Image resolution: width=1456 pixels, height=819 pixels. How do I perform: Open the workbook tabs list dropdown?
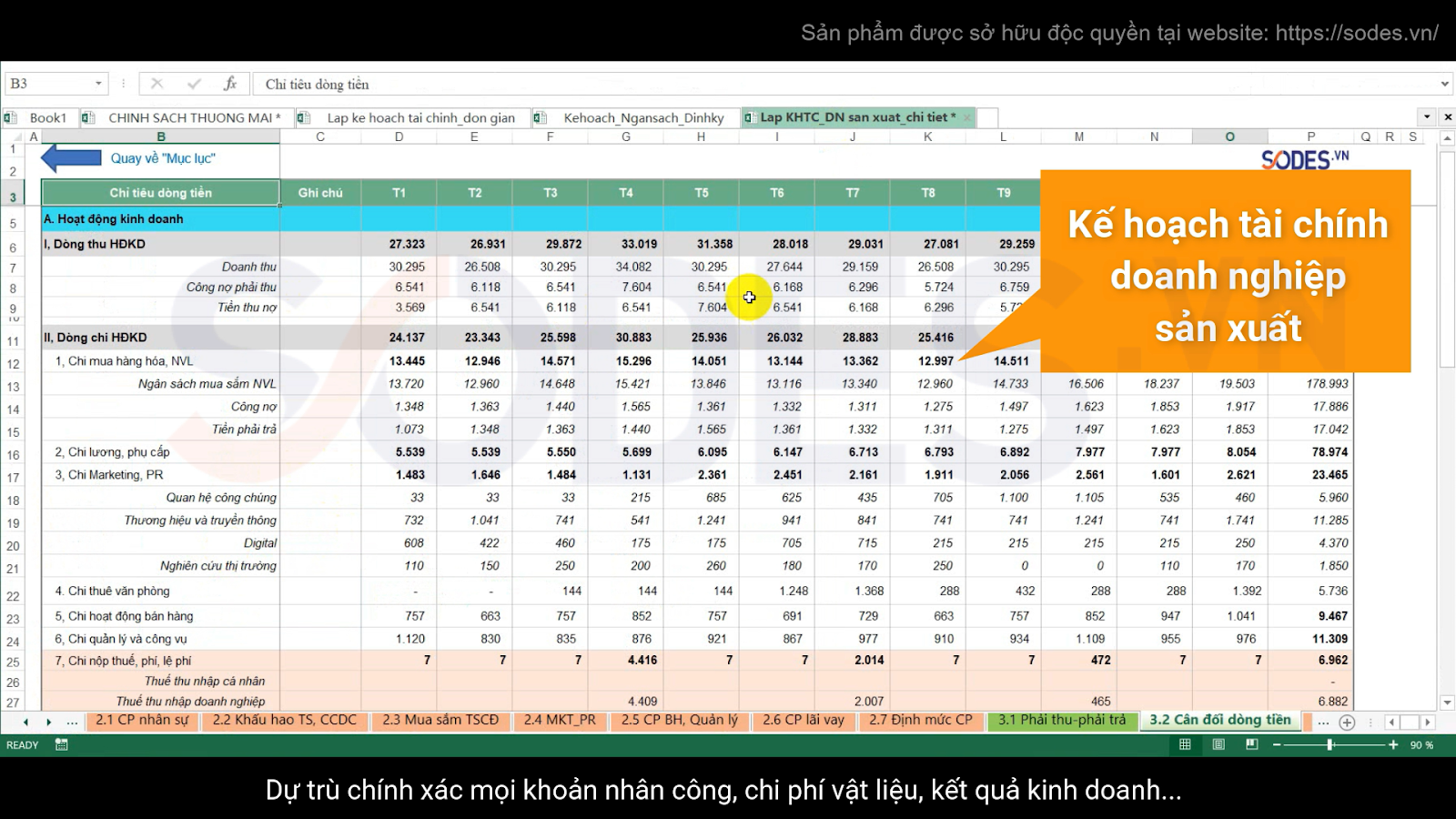(1427, 117)
